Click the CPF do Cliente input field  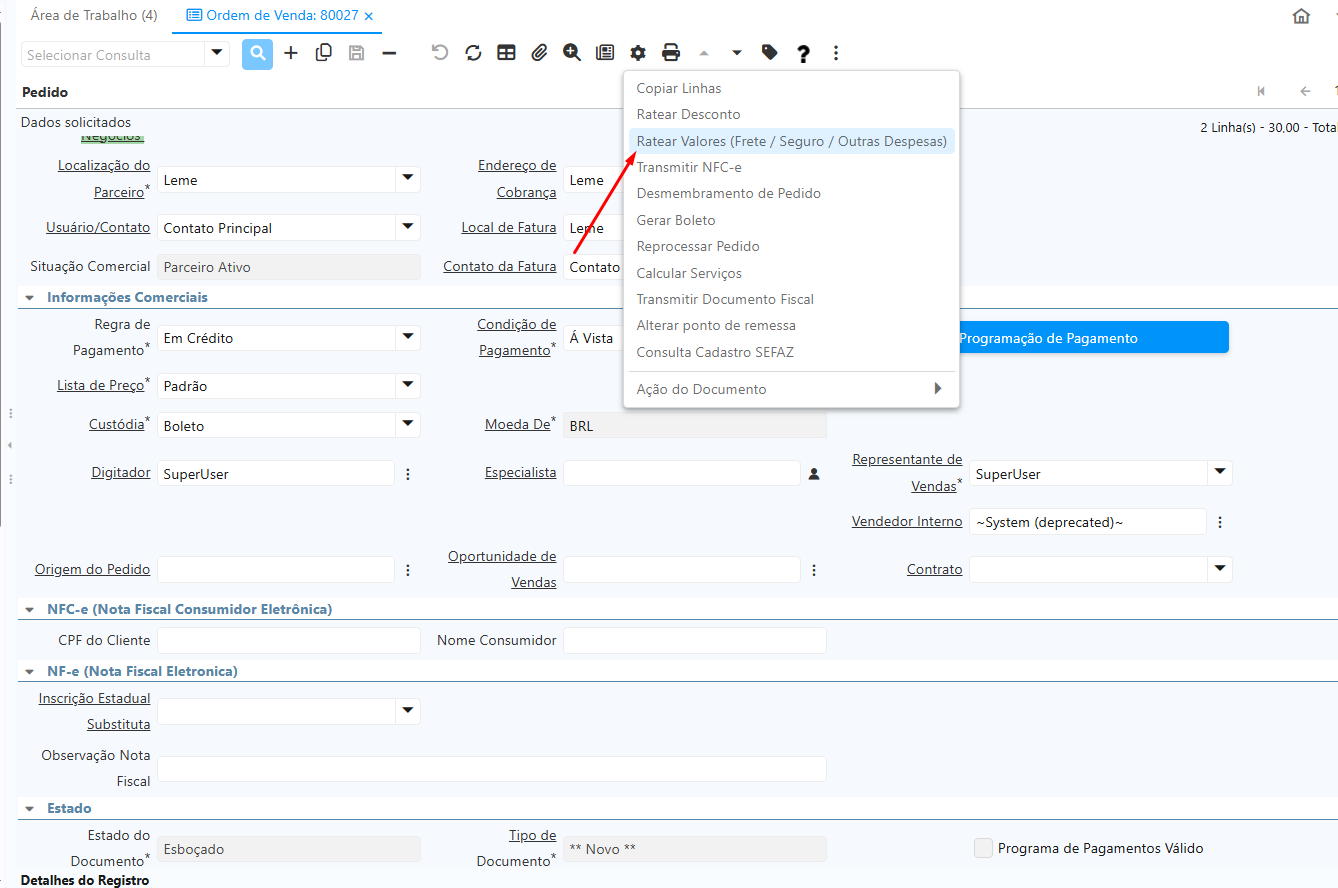289,641
